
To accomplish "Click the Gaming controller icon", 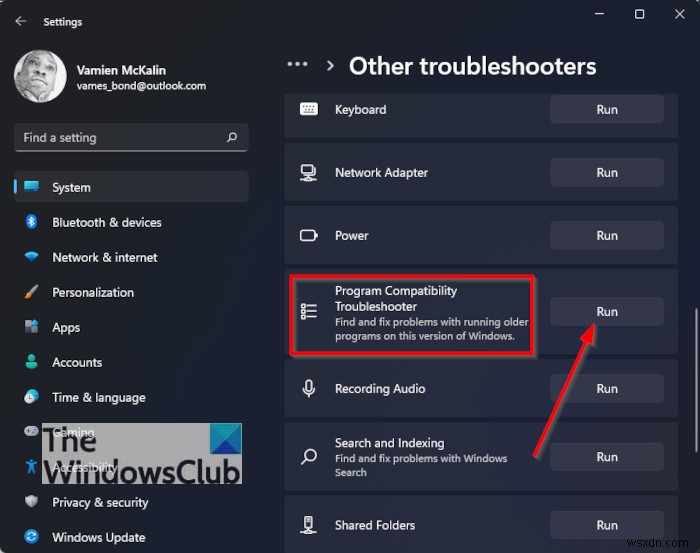I will [31, 431].
